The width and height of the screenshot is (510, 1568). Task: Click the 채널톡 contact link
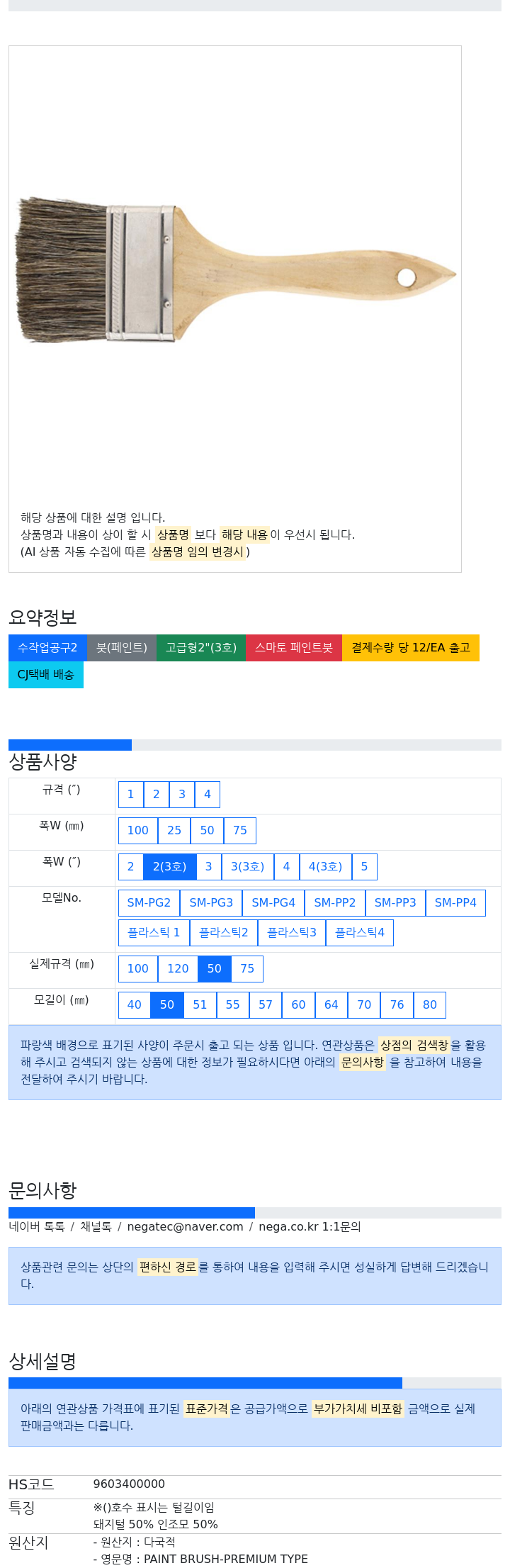coord(96,1226)
